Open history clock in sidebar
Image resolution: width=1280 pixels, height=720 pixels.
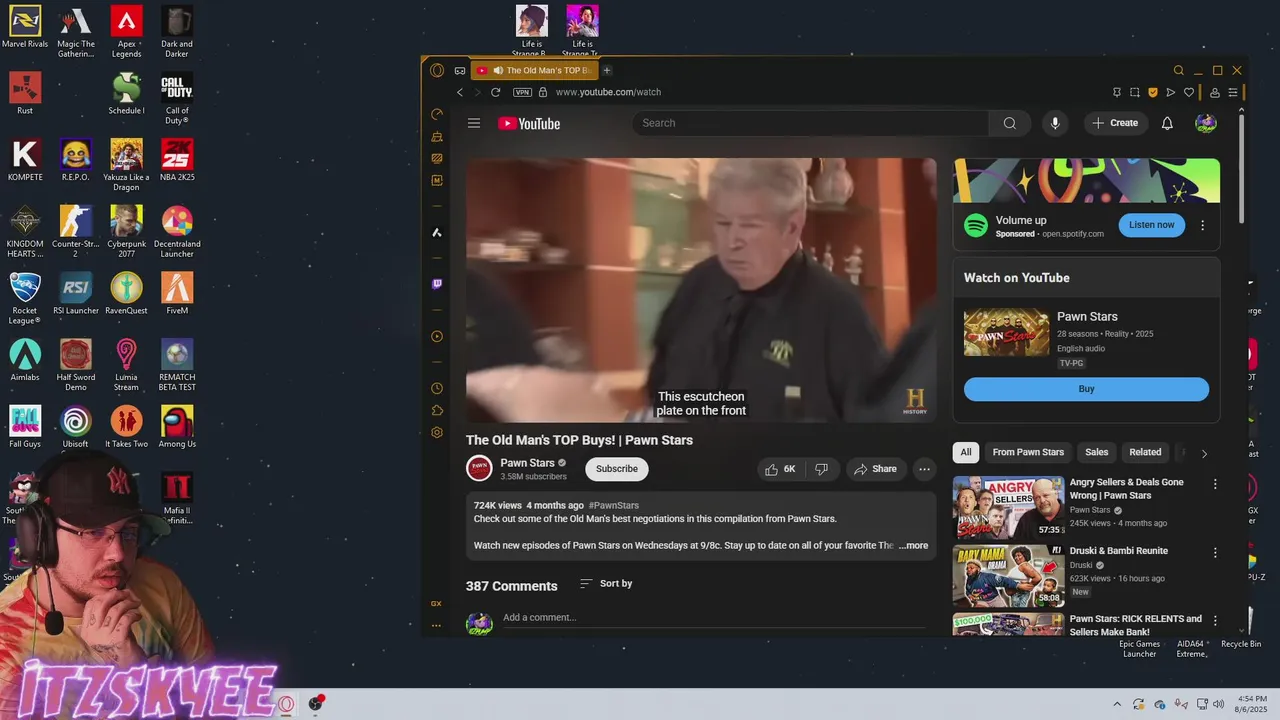[437, 388]
